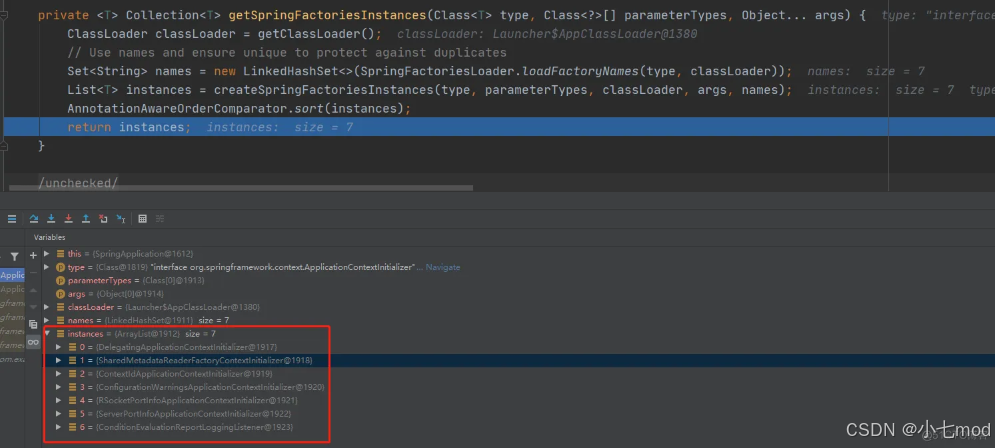Click the move watch up arrow

coord(34,289)
